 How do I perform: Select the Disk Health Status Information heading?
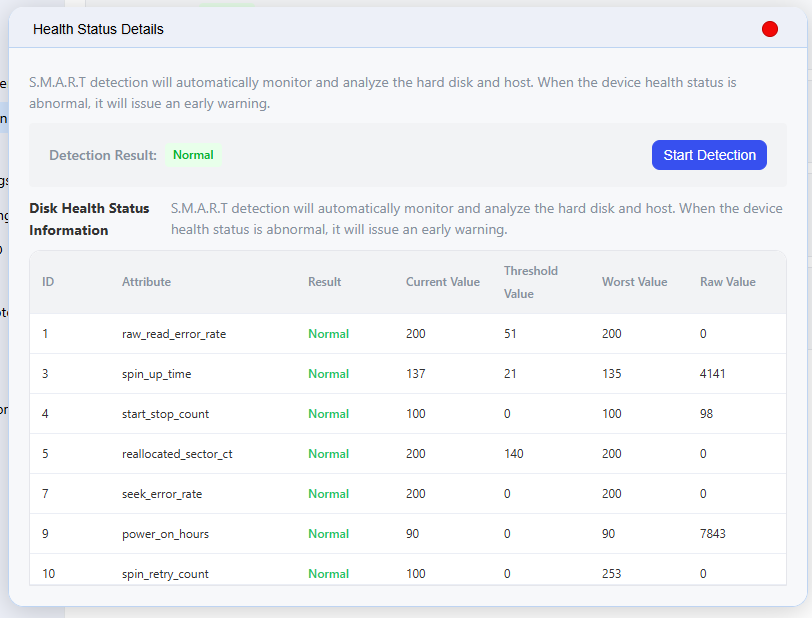click(x=89, y=219)
